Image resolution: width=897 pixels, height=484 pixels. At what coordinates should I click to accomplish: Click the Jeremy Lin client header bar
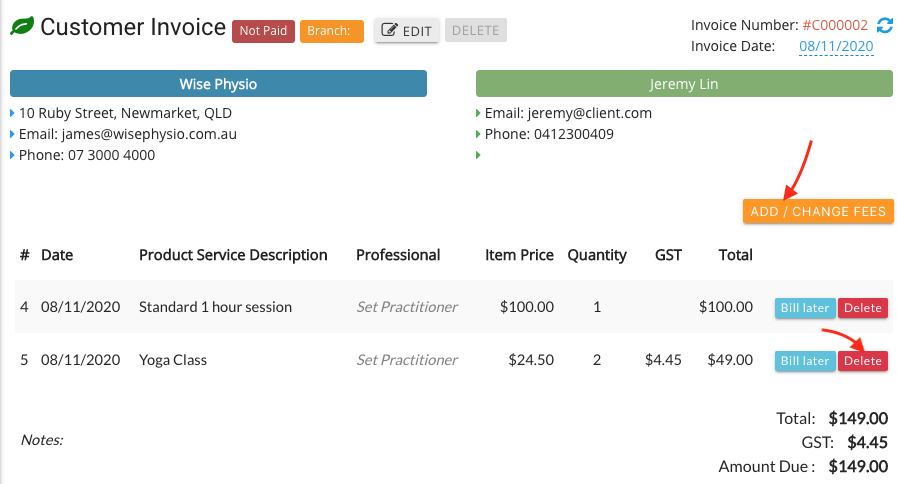pos(684,84)
